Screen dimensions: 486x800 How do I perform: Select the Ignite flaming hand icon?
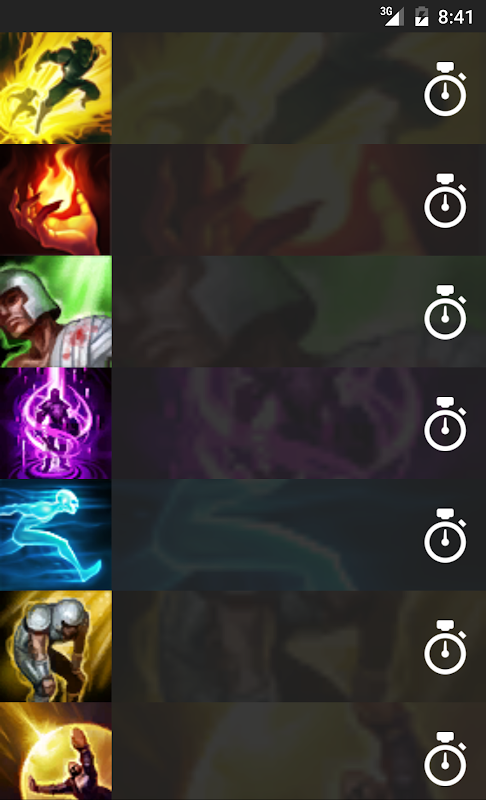pyautogui.click(x=56, y=199)
